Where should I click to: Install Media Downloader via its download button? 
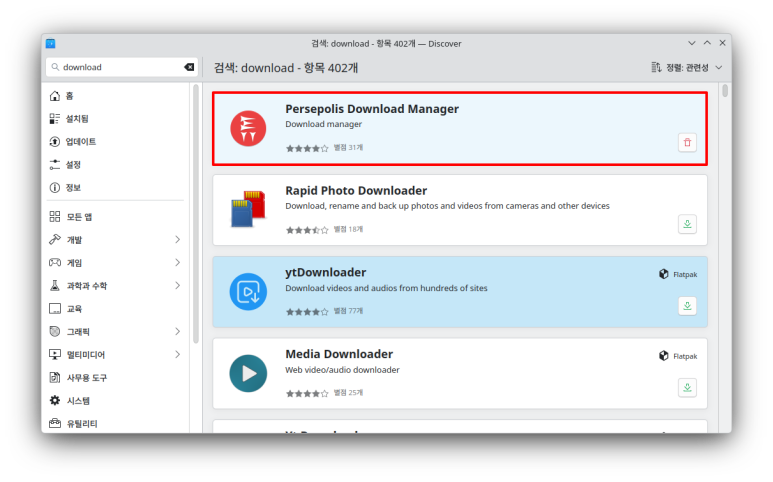[x=687, y=388]
